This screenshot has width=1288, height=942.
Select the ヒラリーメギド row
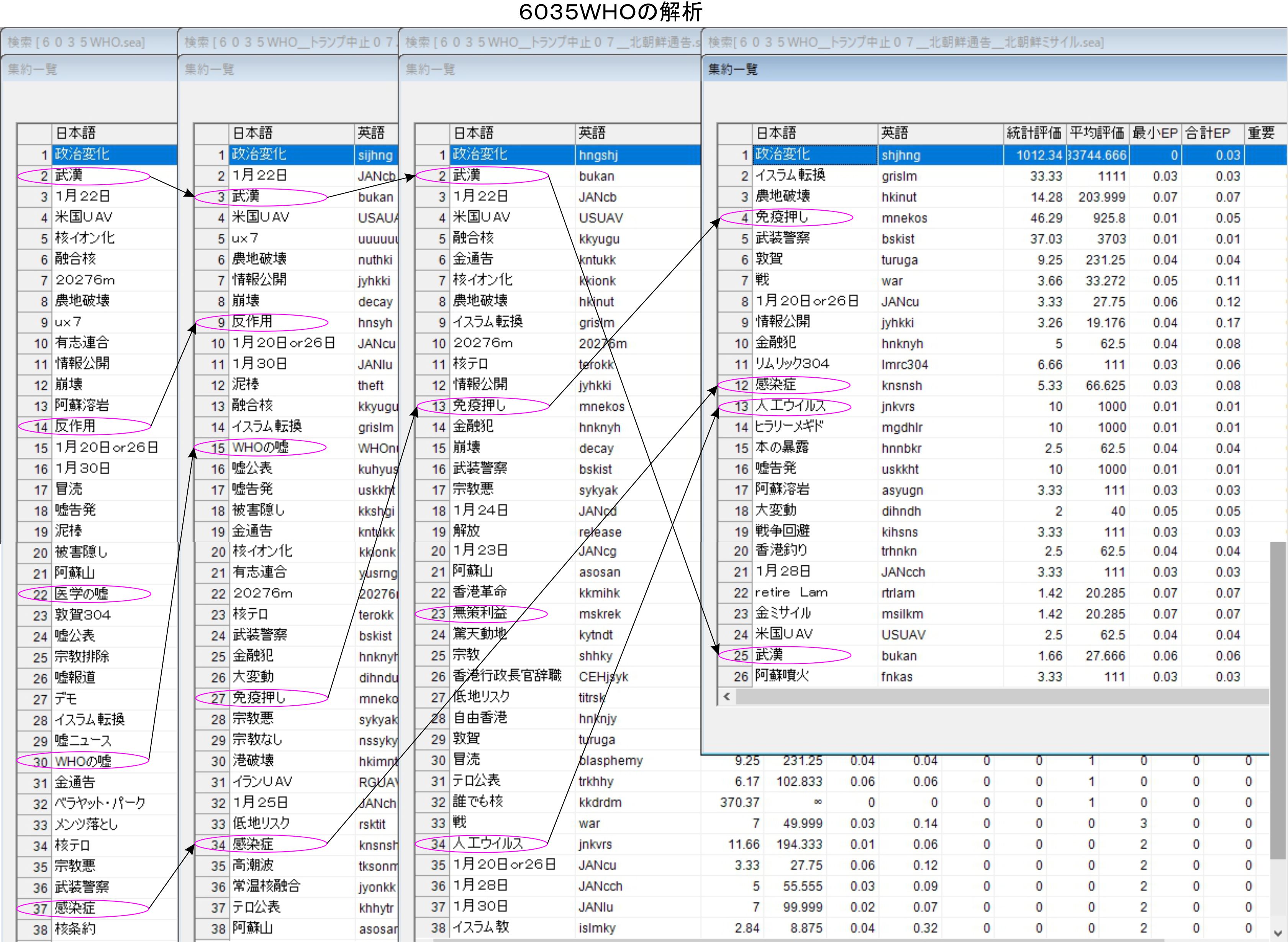789,426
